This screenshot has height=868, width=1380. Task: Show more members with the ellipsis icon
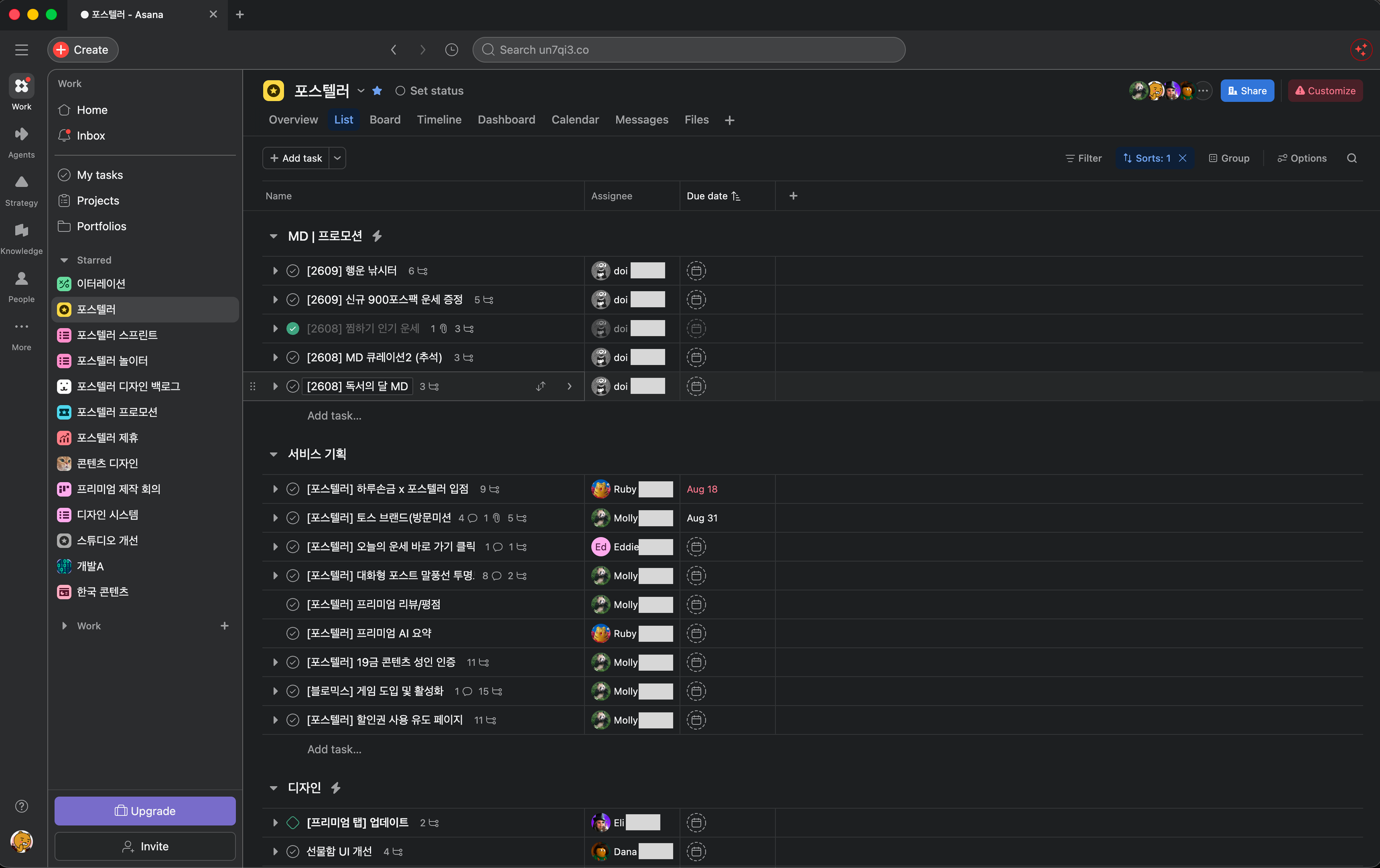click(1203, 91)
